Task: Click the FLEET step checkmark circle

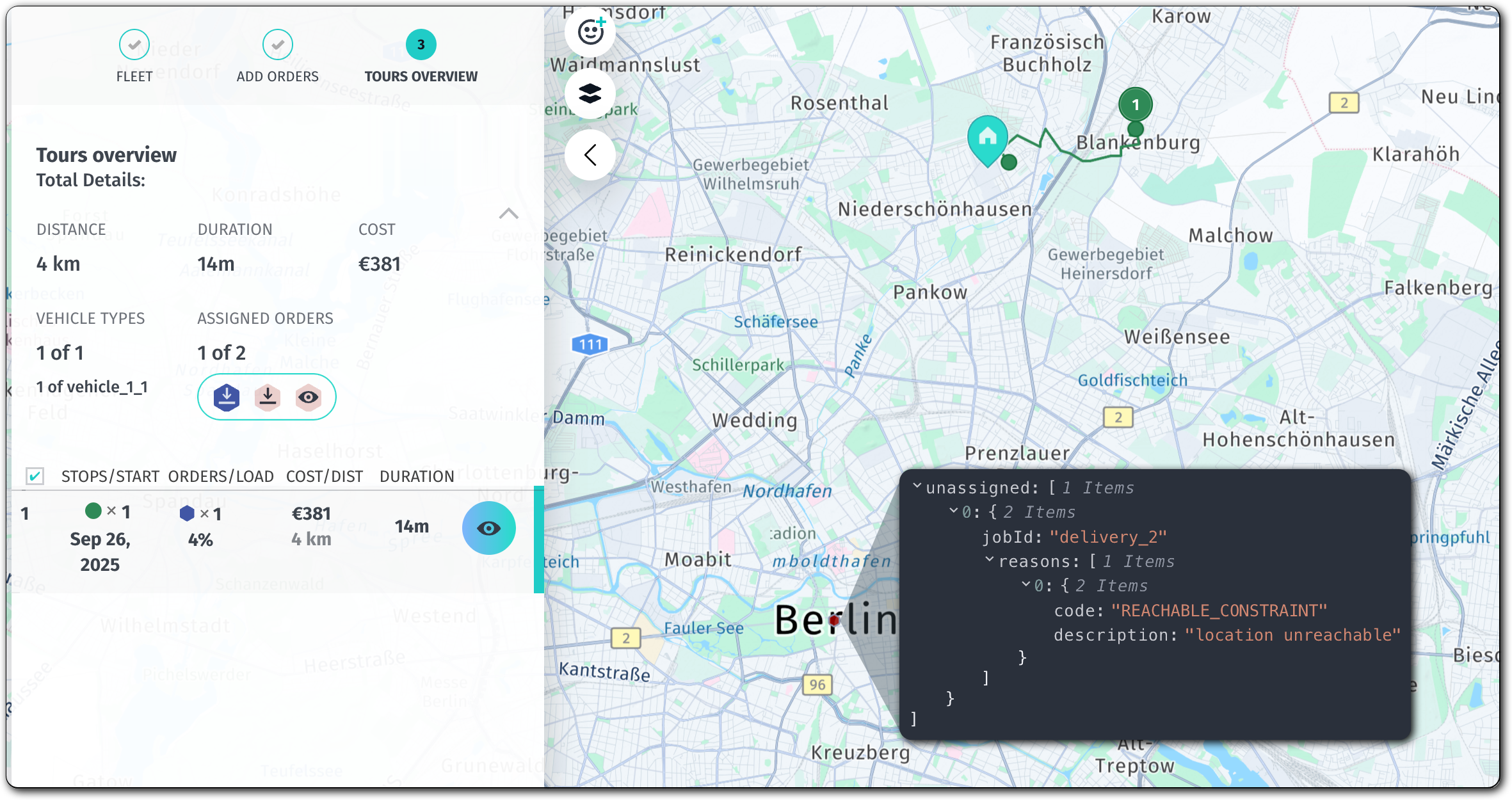Action: click(134, 45)
